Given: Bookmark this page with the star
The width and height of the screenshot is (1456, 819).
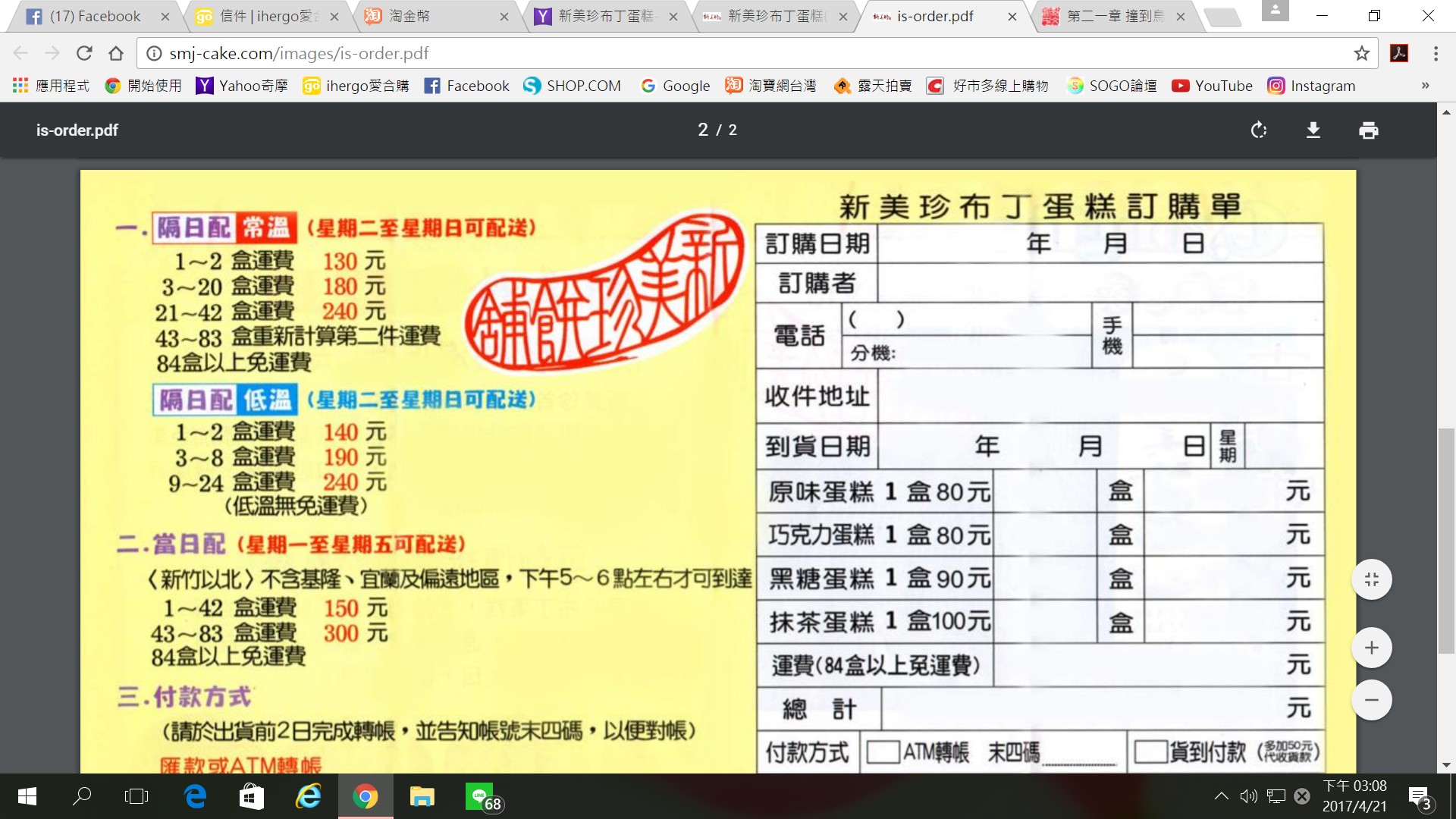Looking at the screenshot, I should [1362, 53].
